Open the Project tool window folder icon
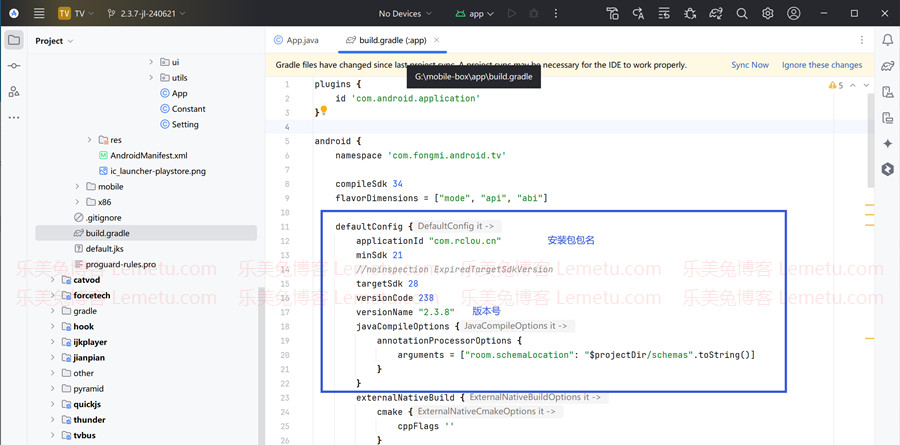The image size is (900, 445). [14, 40]
